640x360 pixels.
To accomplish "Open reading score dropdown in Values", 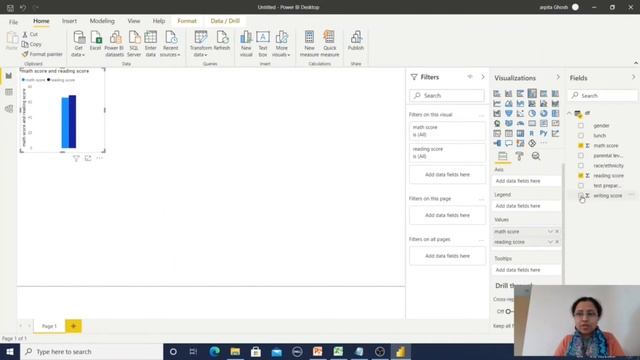I will pos(550,242).
